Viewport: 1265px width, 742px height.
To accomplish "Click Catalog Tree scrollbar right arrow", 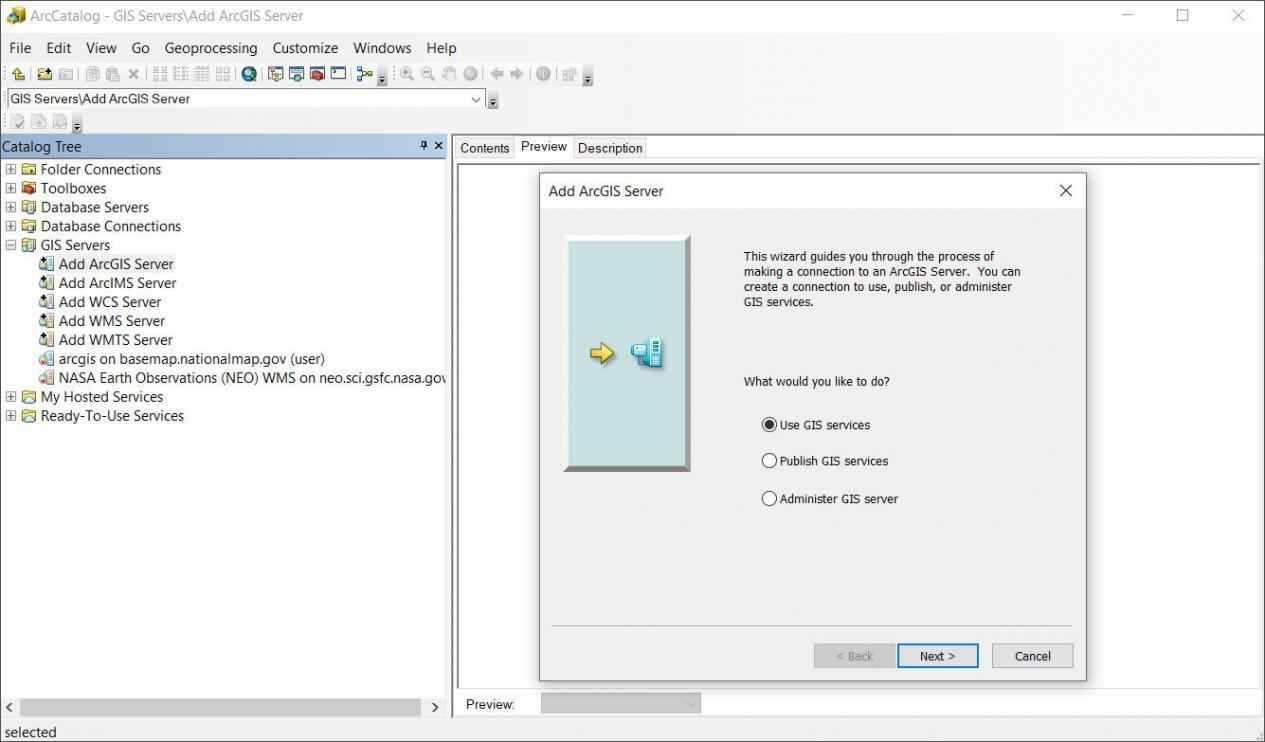I will 434,707.
